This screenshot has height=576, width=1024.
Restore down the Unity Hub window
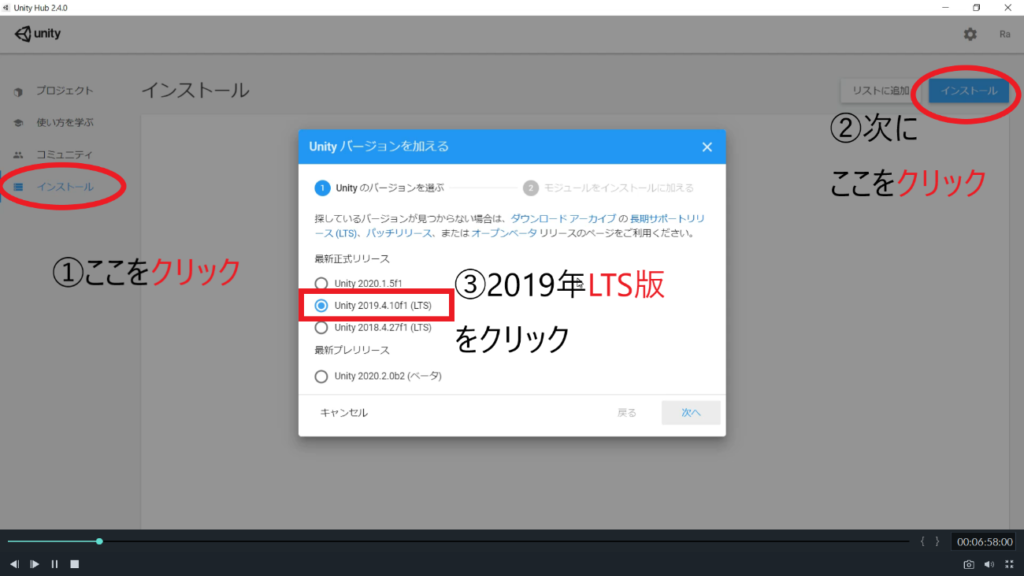(976, 8)
